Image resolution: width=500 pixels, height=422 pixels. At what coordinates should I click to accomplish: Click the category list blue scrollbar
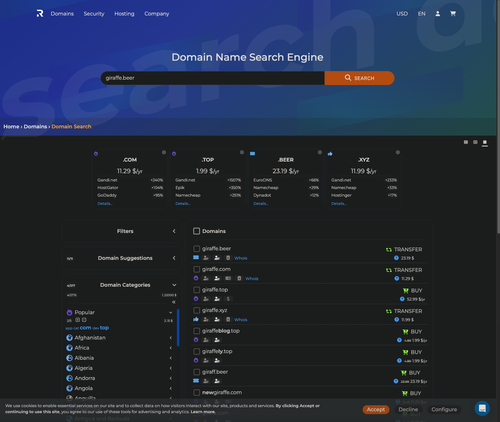(178, 328)
